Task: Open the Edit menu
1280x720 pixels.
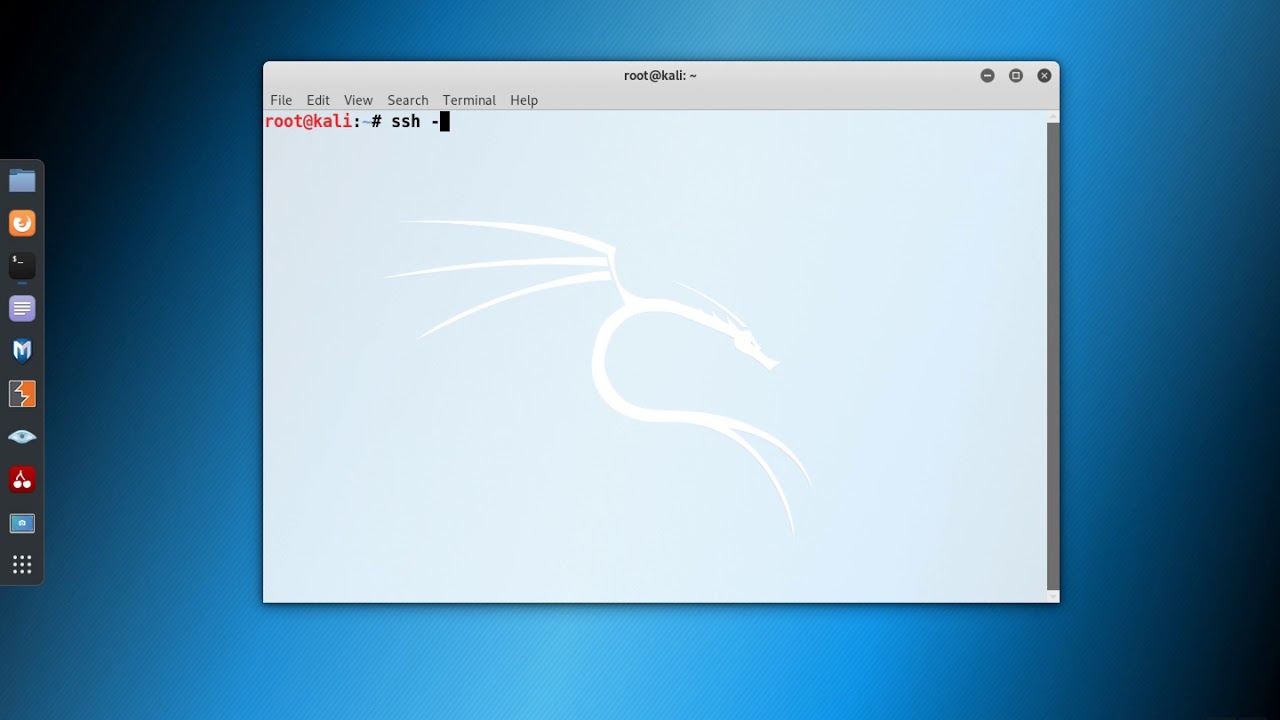Action: [318, 100]
